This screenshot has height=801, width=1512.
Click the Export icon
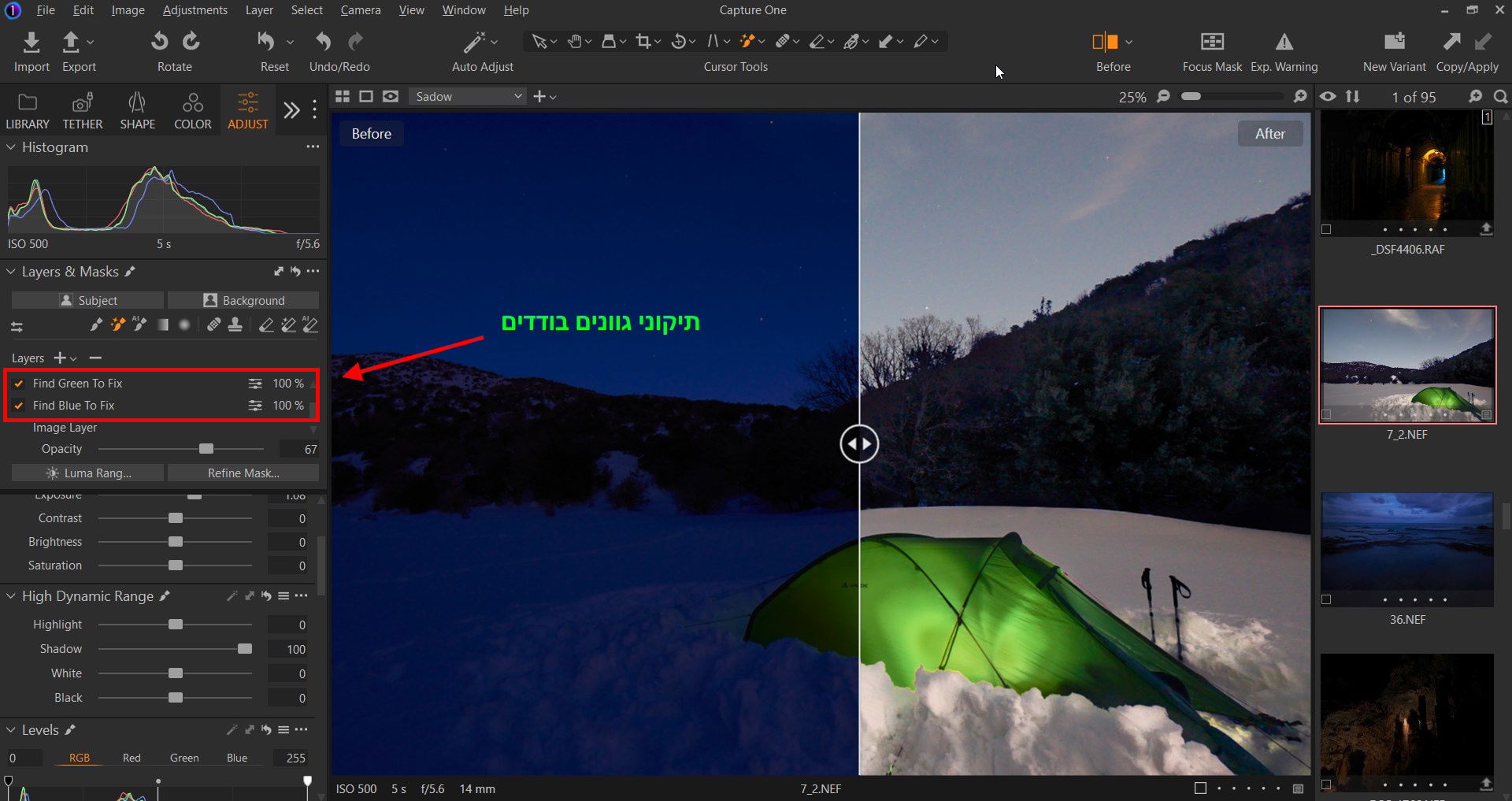tap(71, 42)
